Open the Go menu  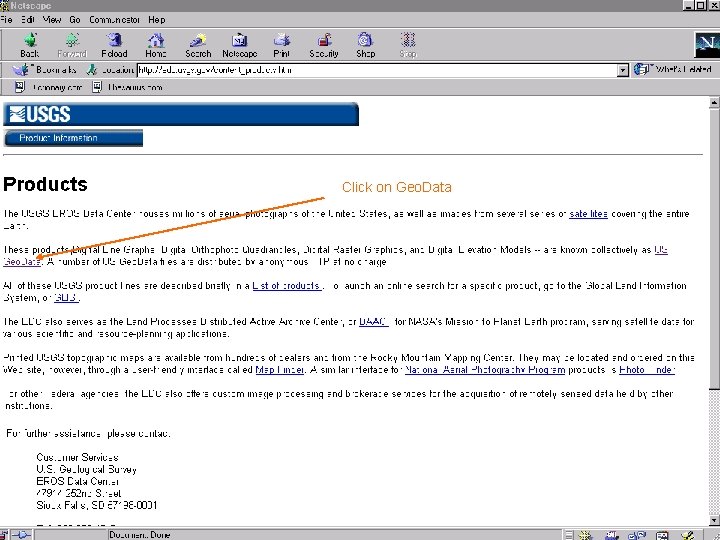click(x=75, y=20)
